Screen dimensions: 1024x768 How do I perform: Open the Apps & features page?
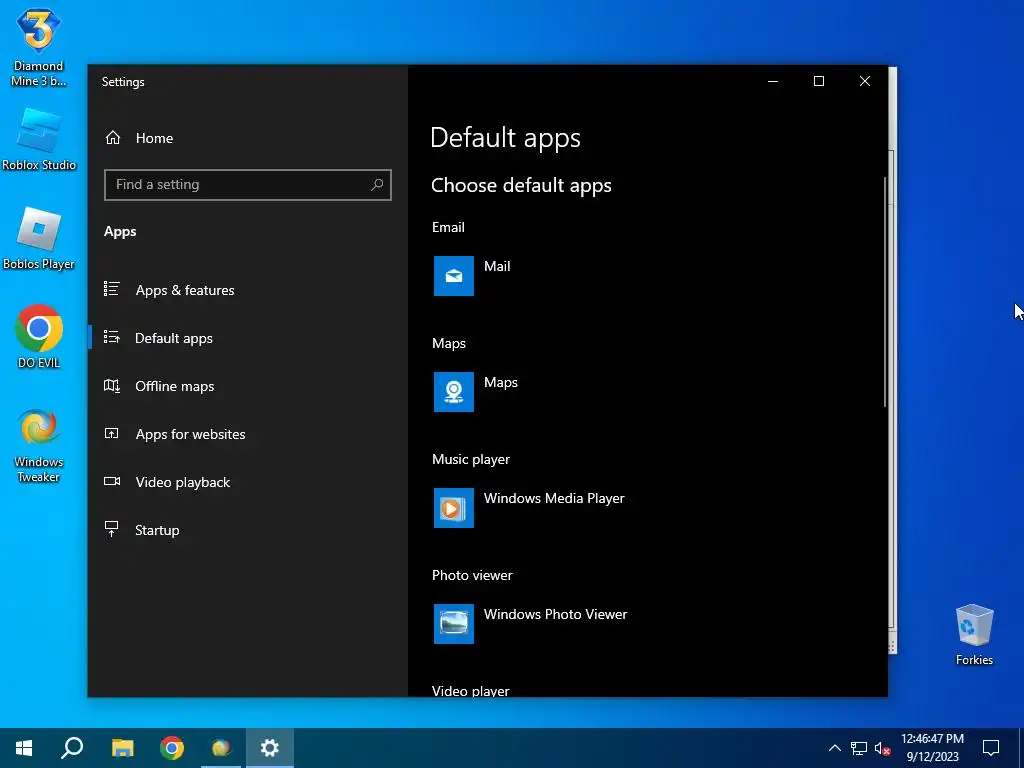click(248, 290)
